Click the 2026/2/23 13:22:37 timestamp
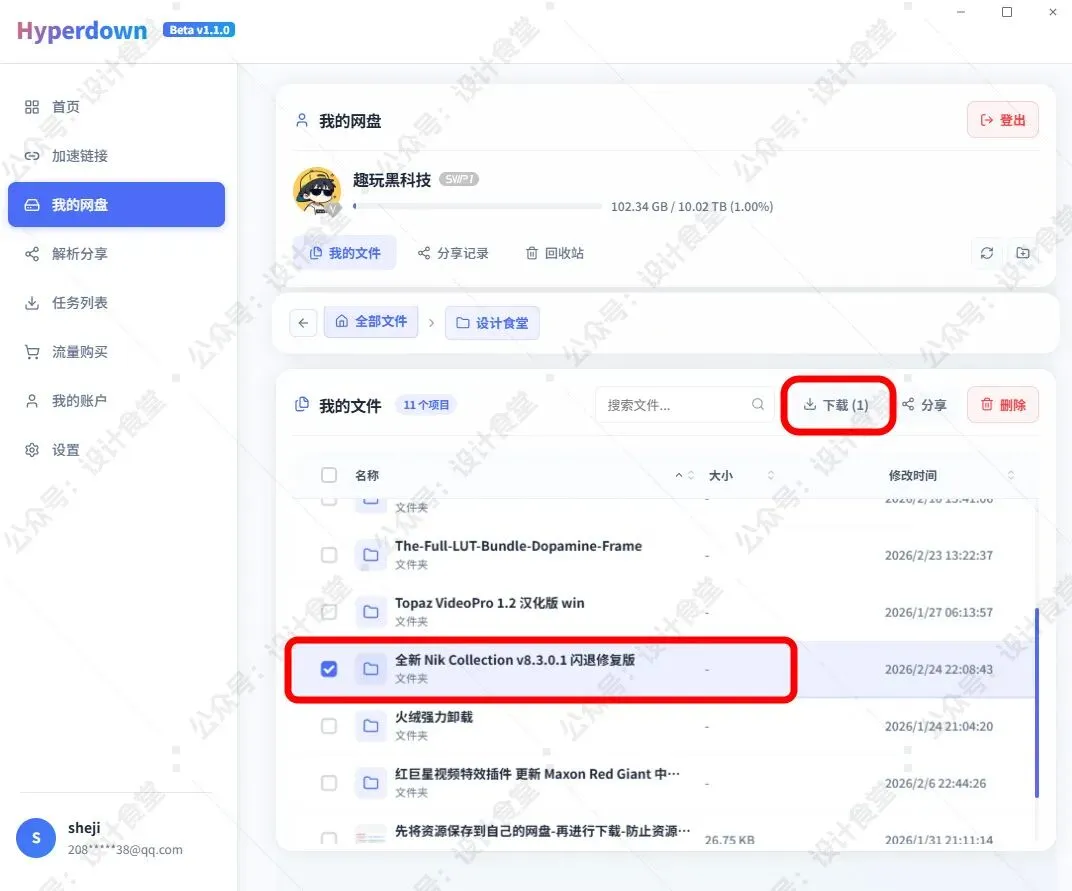Viewport: 1072px width, 891px height. pos(939,555)
